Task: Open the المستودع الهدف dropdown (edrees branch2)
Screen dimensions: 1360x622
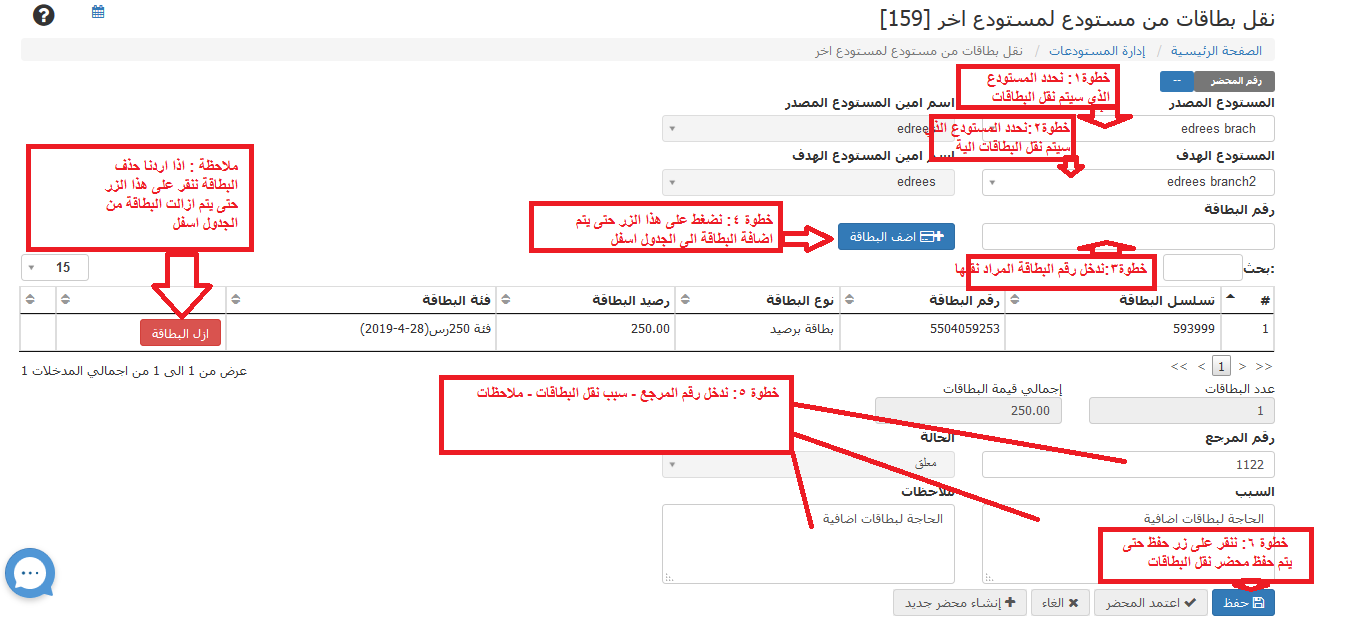Action: coord(1128,182)
